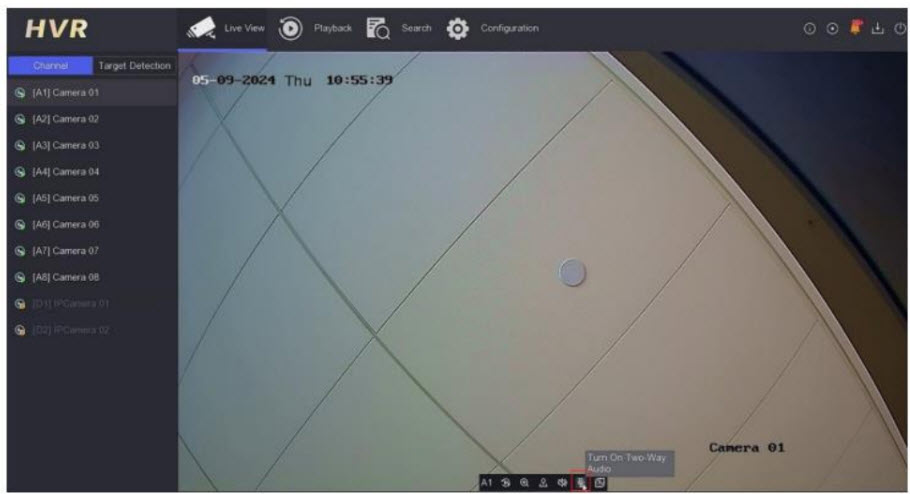Select the Channel tab in the sidebar
The image size is (910, 494).
click(50, 65)
